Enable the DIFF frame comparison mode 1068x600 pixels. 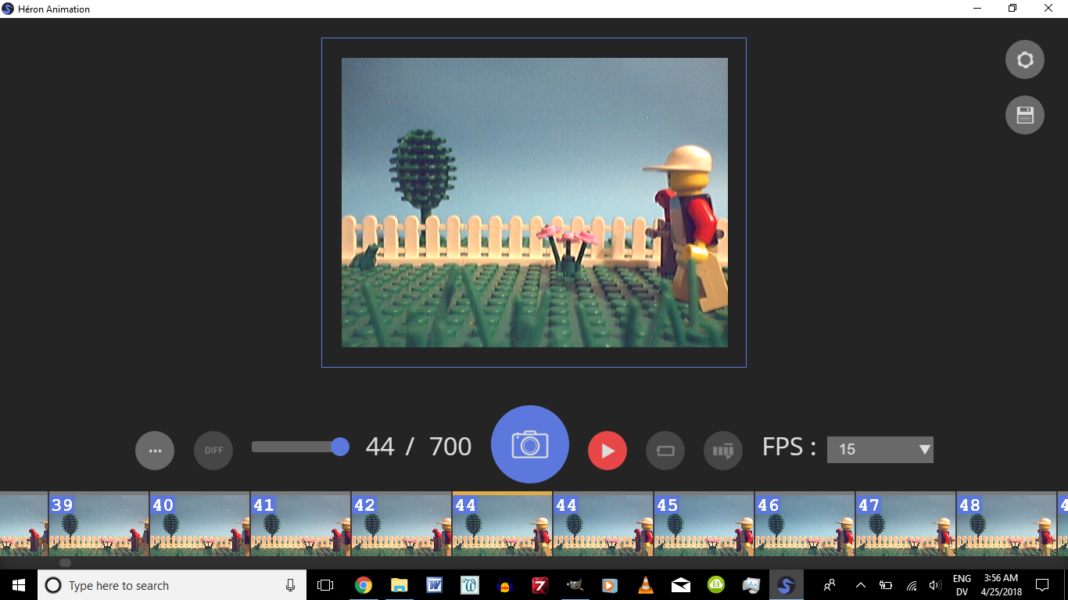pos(213,450)
